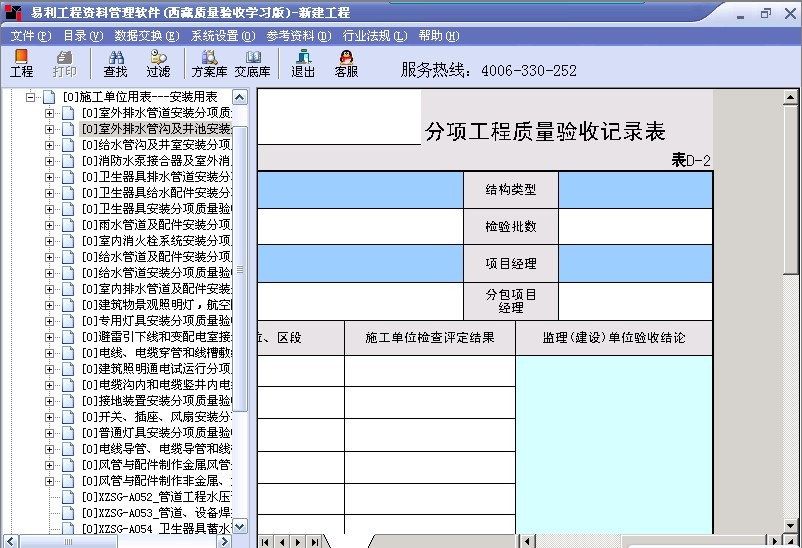Expand the 消防水泵接合器及室外消 tree node

[x=50, y=161]
